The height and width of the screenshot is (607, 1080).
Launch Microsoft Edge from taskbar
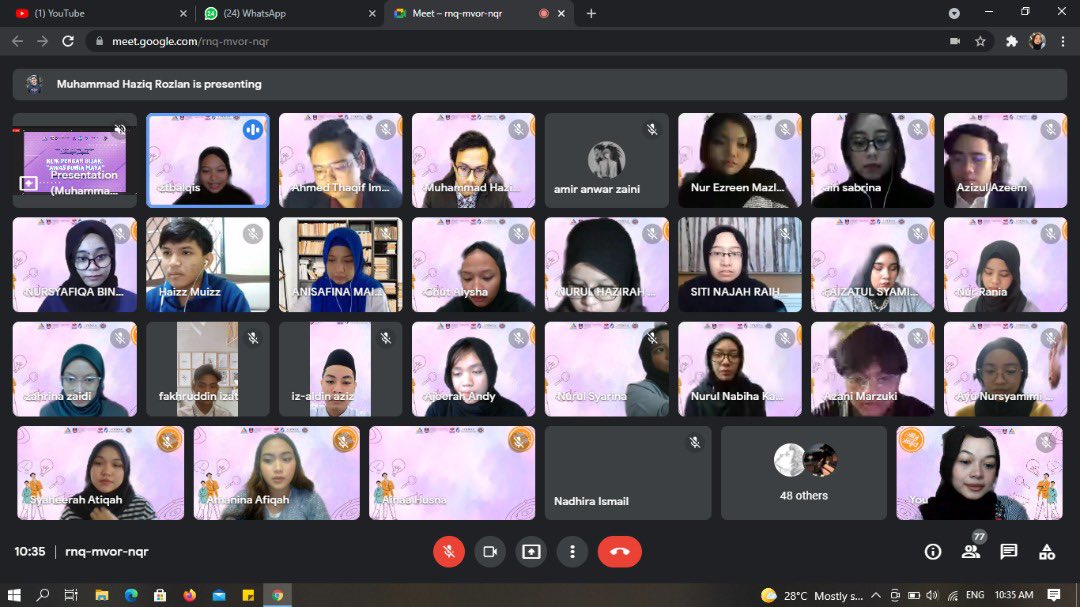click(x=131, y=595)
